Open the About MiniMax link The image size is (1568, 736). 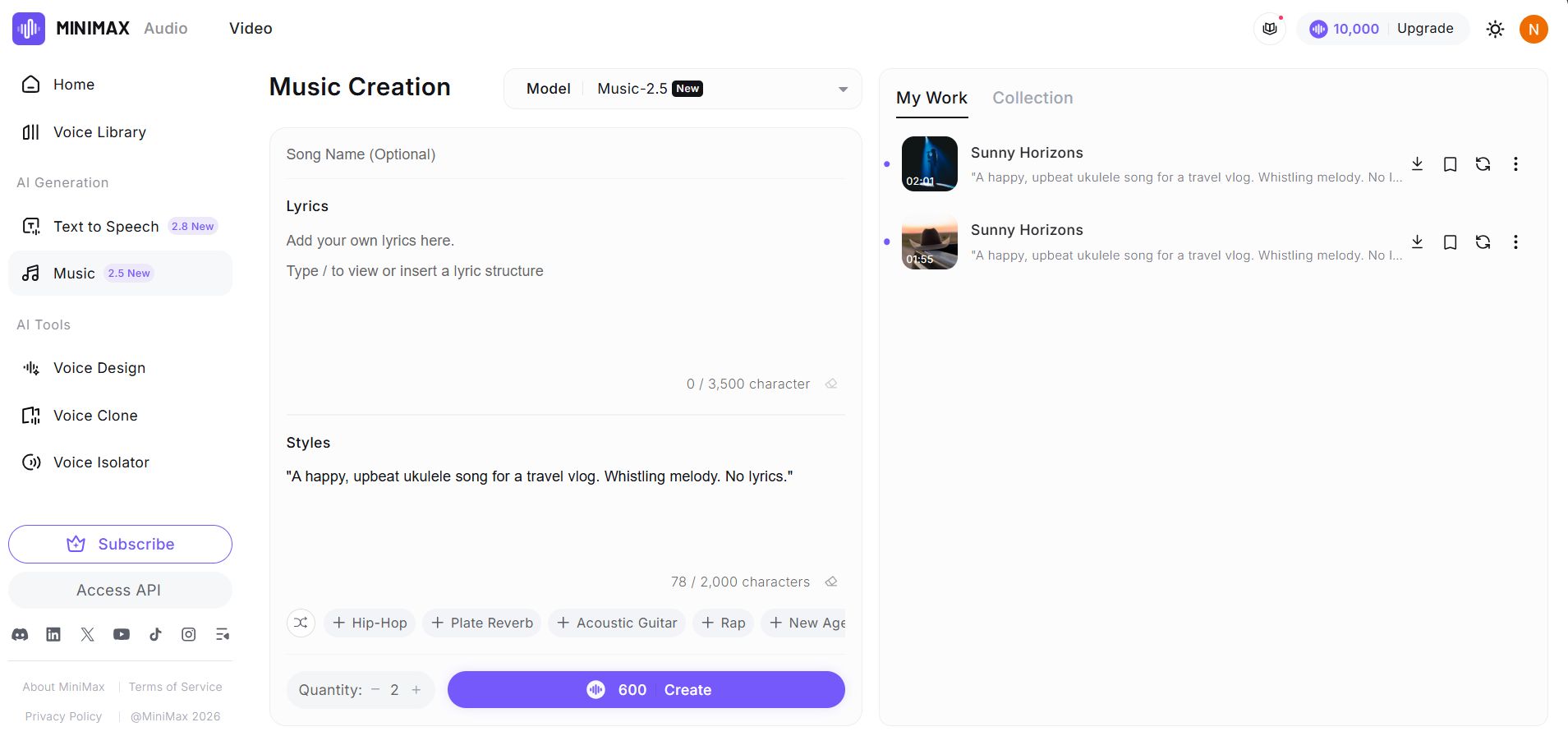63,687
